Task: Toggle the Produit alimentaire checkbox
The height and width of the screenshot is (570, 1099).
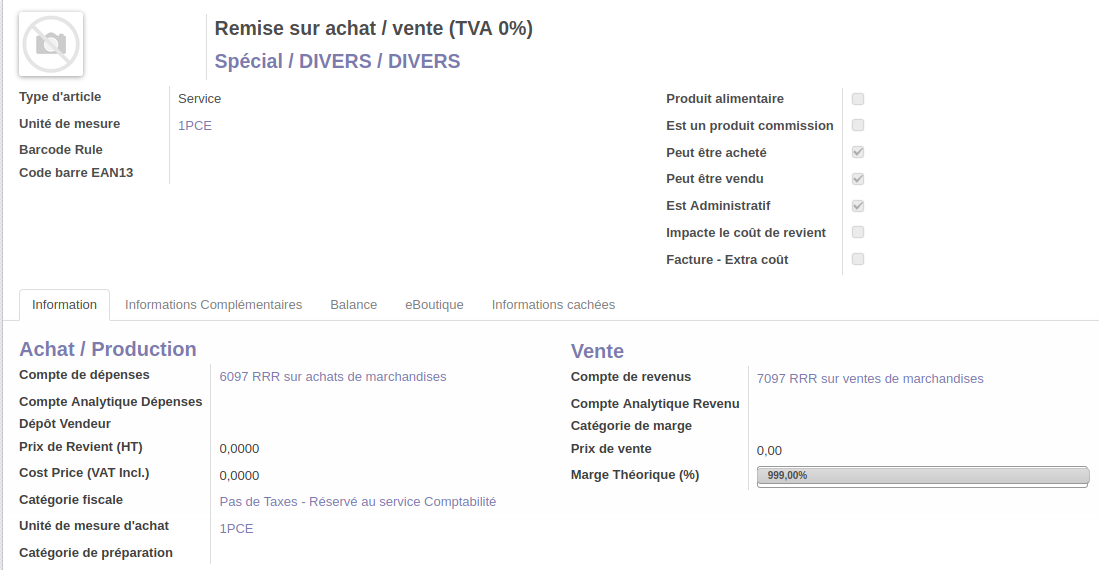Action: click(x=858, y=99)
